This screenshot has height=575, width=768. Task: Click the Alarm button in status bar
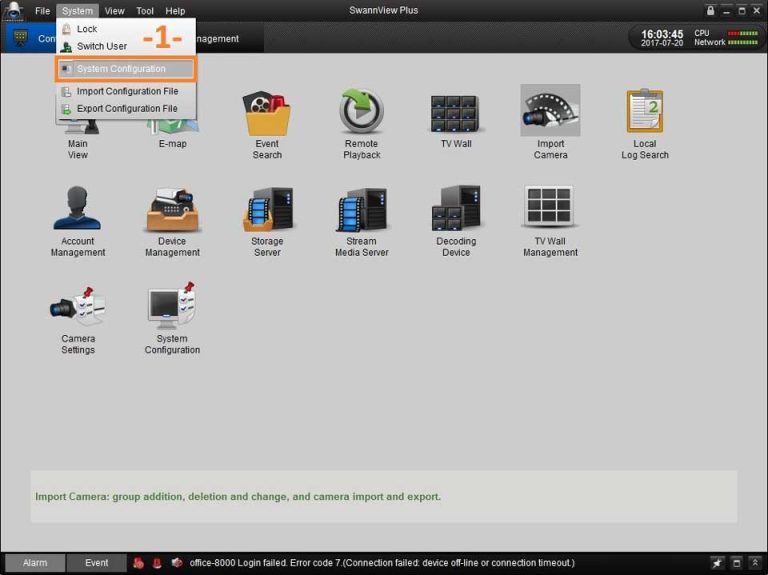coord(35,563)
